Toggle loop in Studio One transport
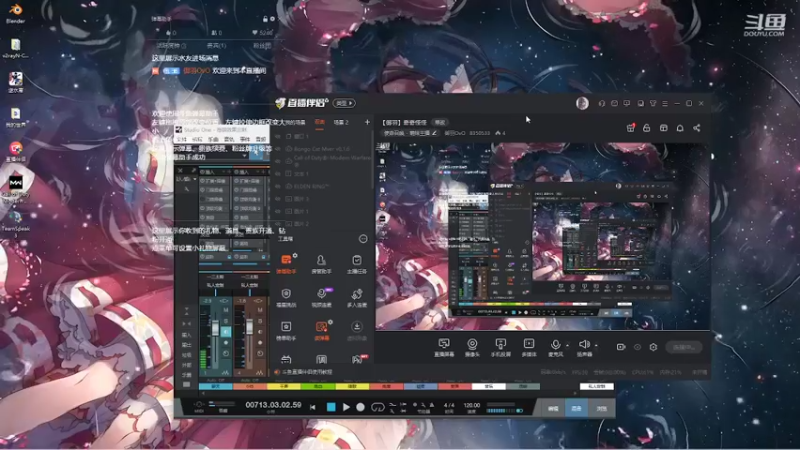The image size is (800, 450). pos(378,407)
